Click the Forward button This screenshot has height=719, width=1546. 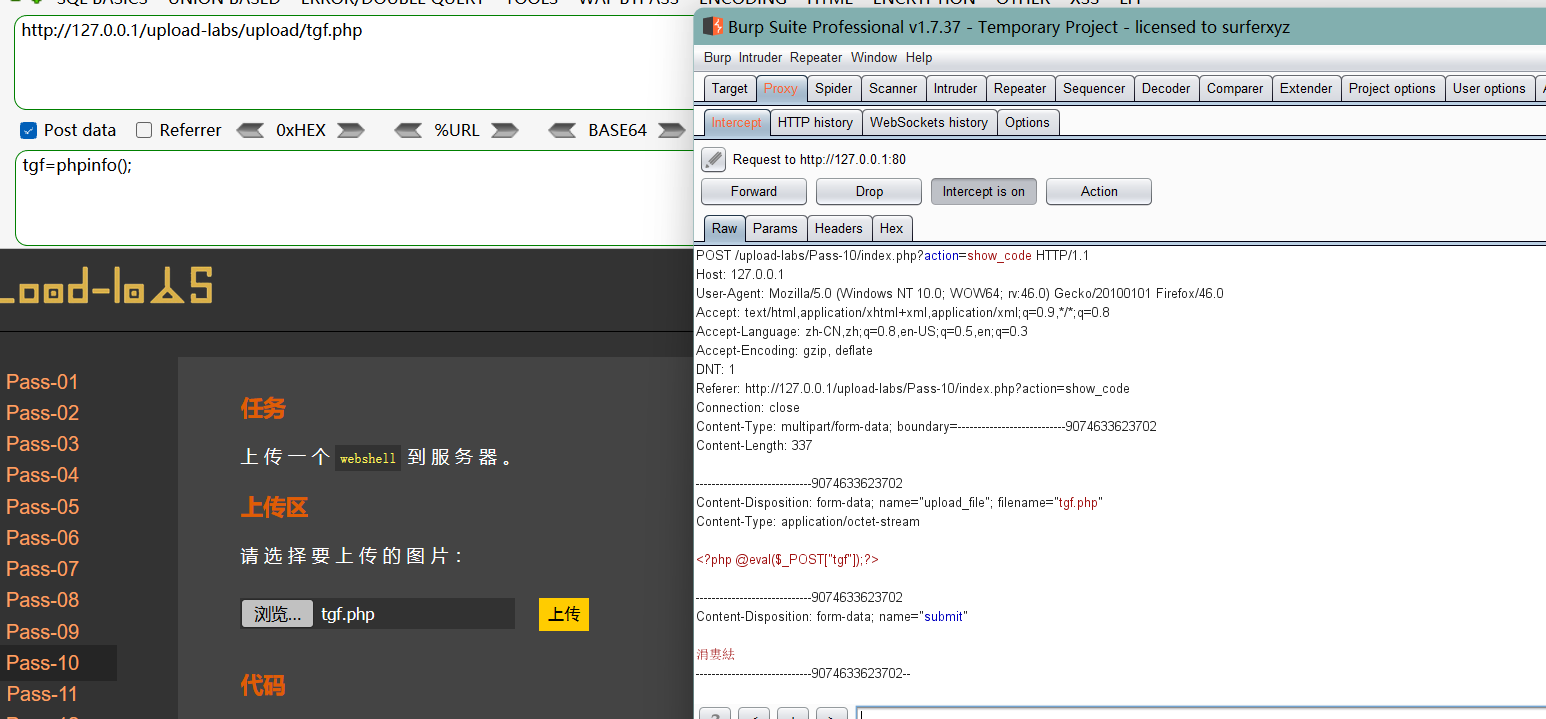[x=754, y=191]
